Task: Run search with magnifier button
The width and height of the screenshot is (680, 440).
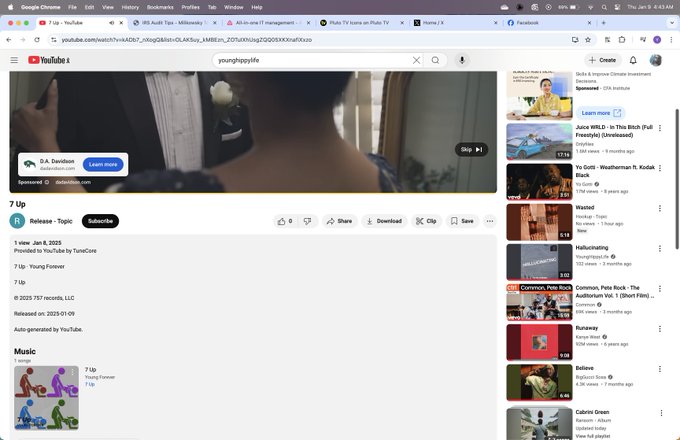Action: pyautogui.click(x=435, y=60)
